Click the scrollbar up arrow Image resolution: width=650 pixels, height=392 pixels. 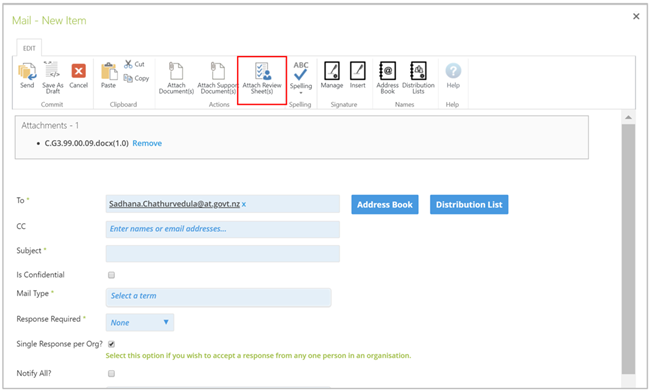coord(628,117)
